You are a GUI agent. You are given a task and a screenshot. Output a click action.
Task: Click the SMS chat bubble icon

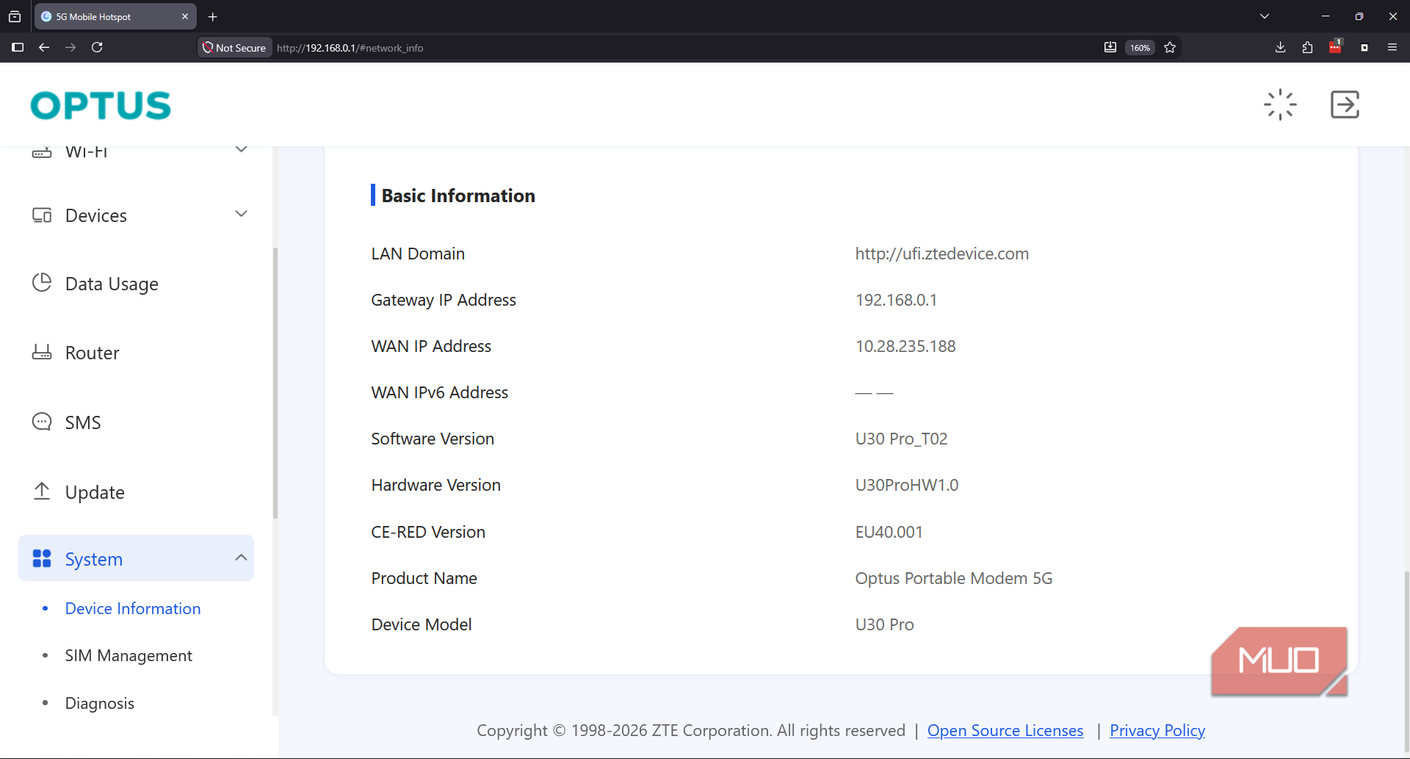point(42,422)
